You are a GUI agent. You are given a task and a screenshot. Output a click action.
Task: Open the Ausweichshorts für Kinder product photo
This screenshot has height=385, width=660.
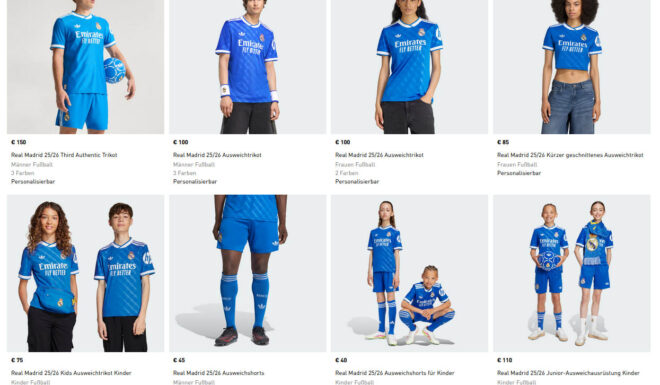click(410, 273)
